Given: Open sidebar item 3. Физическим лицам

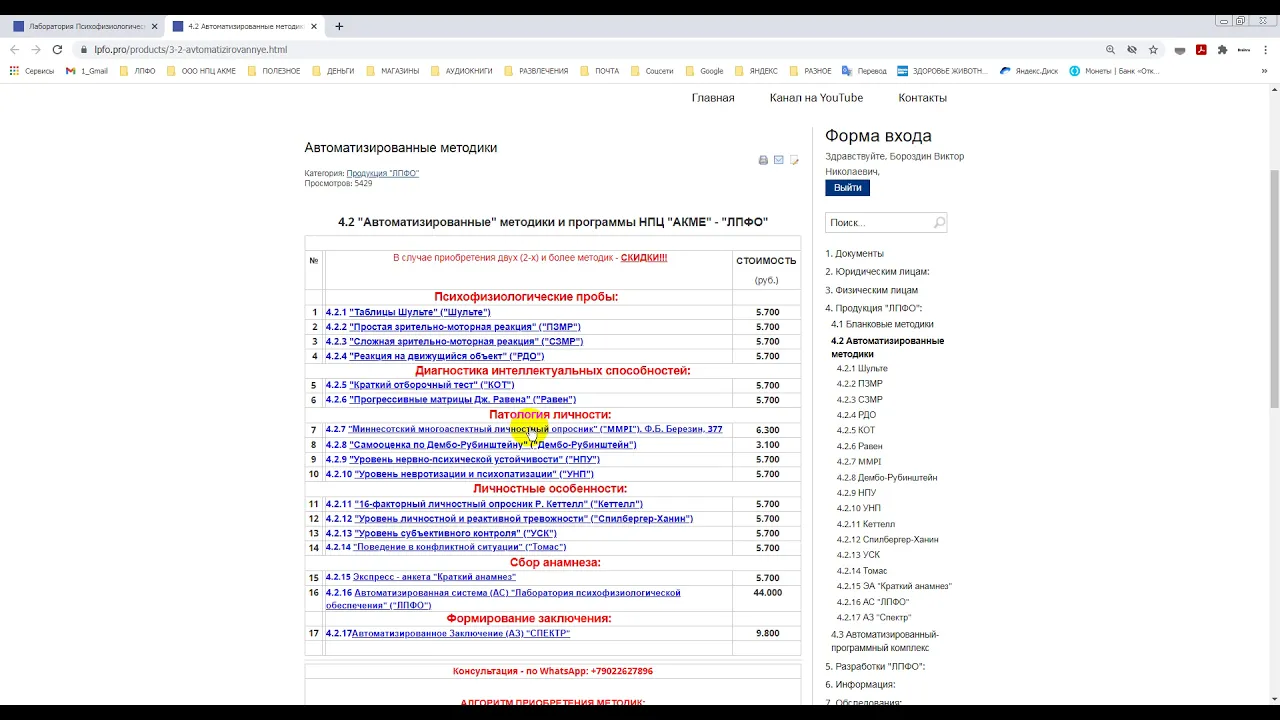Looking at the screenshot, I should tap(872, 290).
